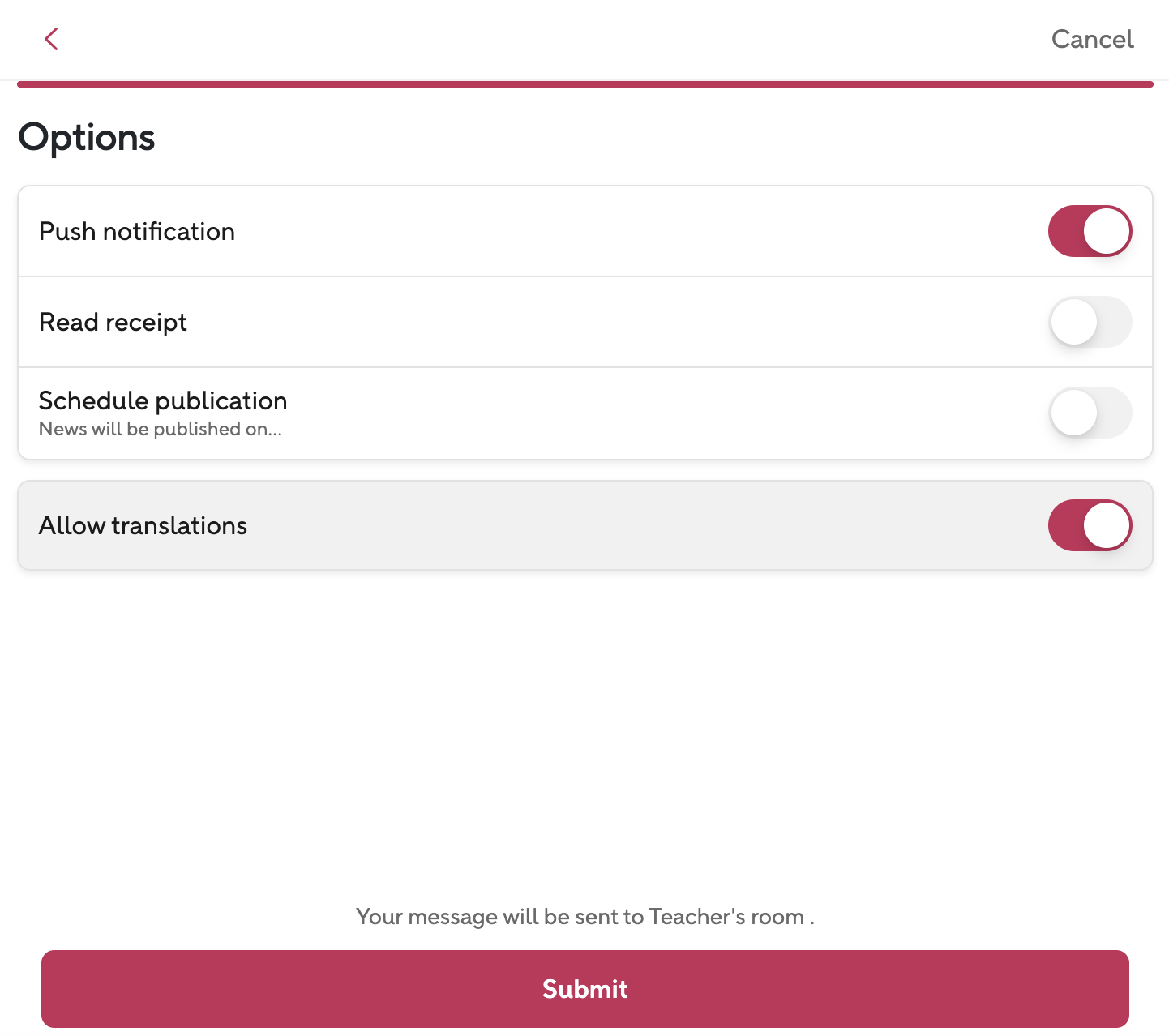Screen dimensions: 1169x1036
Task: Turn on Schedule publication toggle
Action: point(1090,413)
